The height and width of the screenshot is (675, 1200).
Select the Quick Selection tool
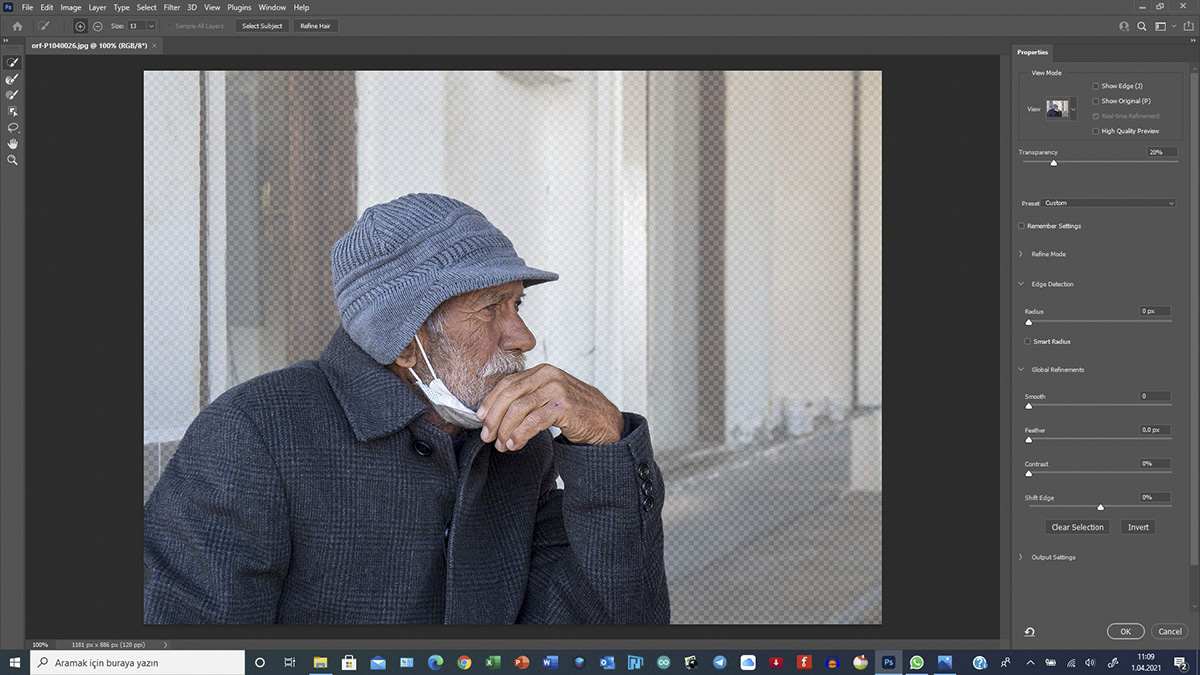pyautogui.click(x=13, y=62)
